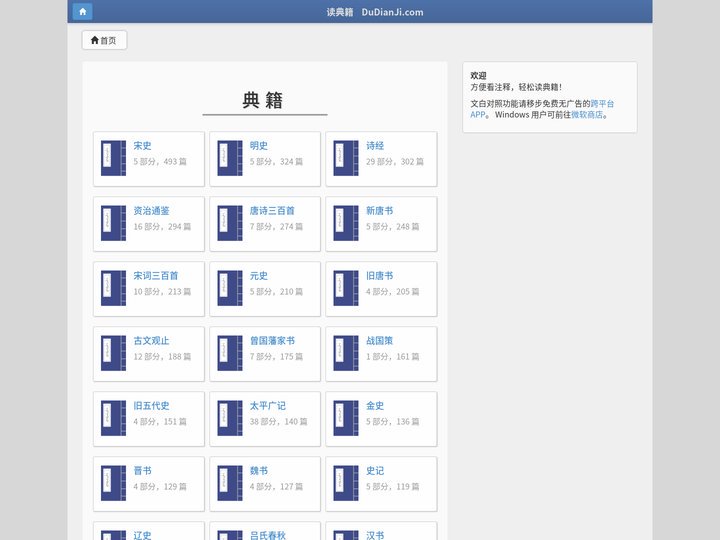Click the book icon for 宋词三百首
This screenshot has height=540, width=720.
coord(113,288)
